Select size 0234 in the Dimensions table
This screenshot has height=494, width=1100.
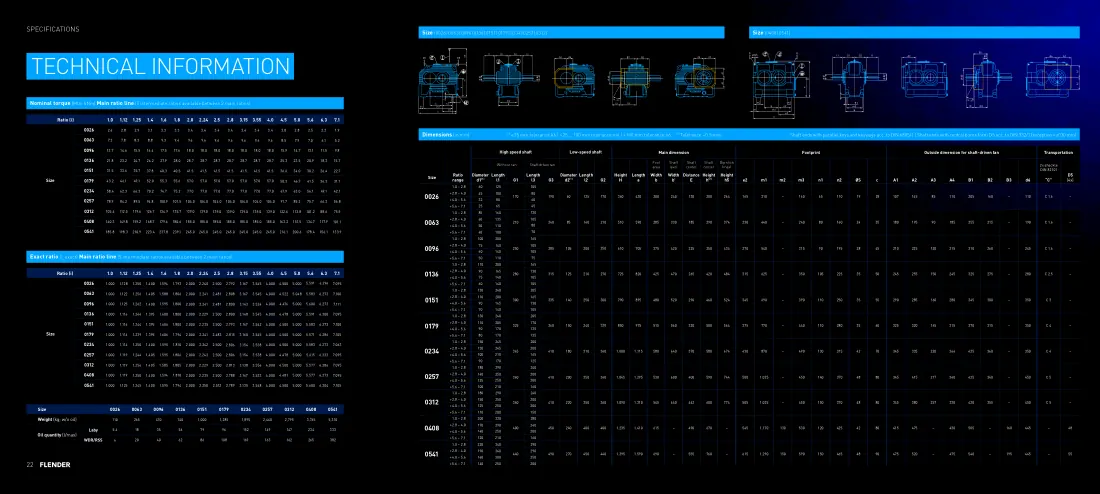(x=432, y=351)
